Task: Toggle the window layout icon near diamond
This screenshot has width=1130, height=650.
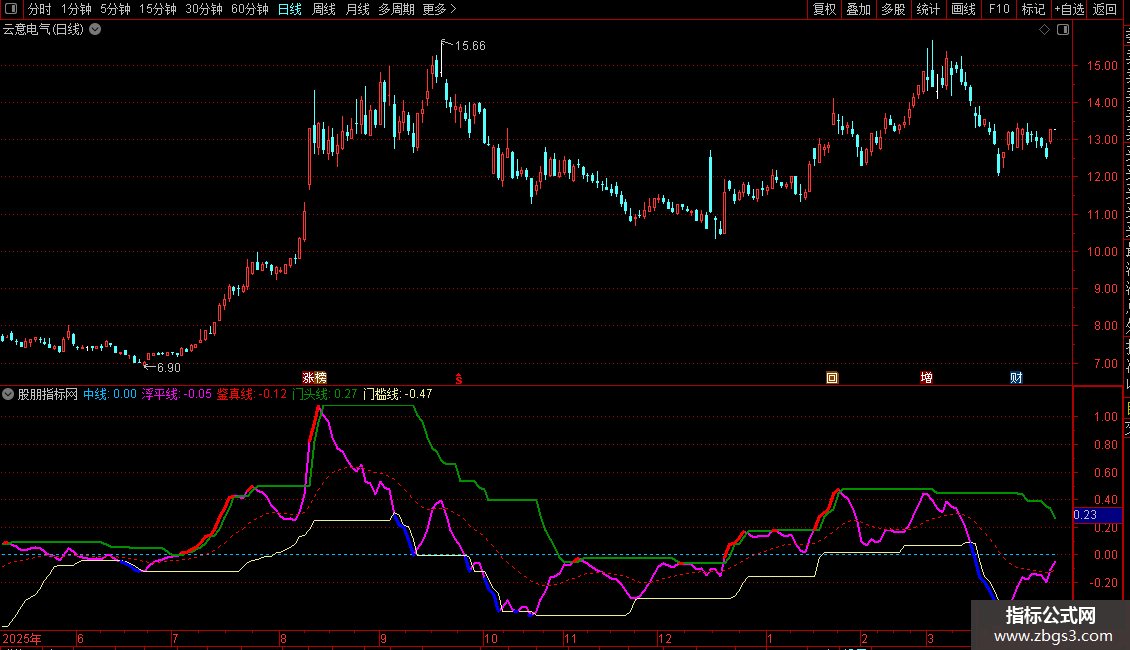Action: pos(1063,30)
